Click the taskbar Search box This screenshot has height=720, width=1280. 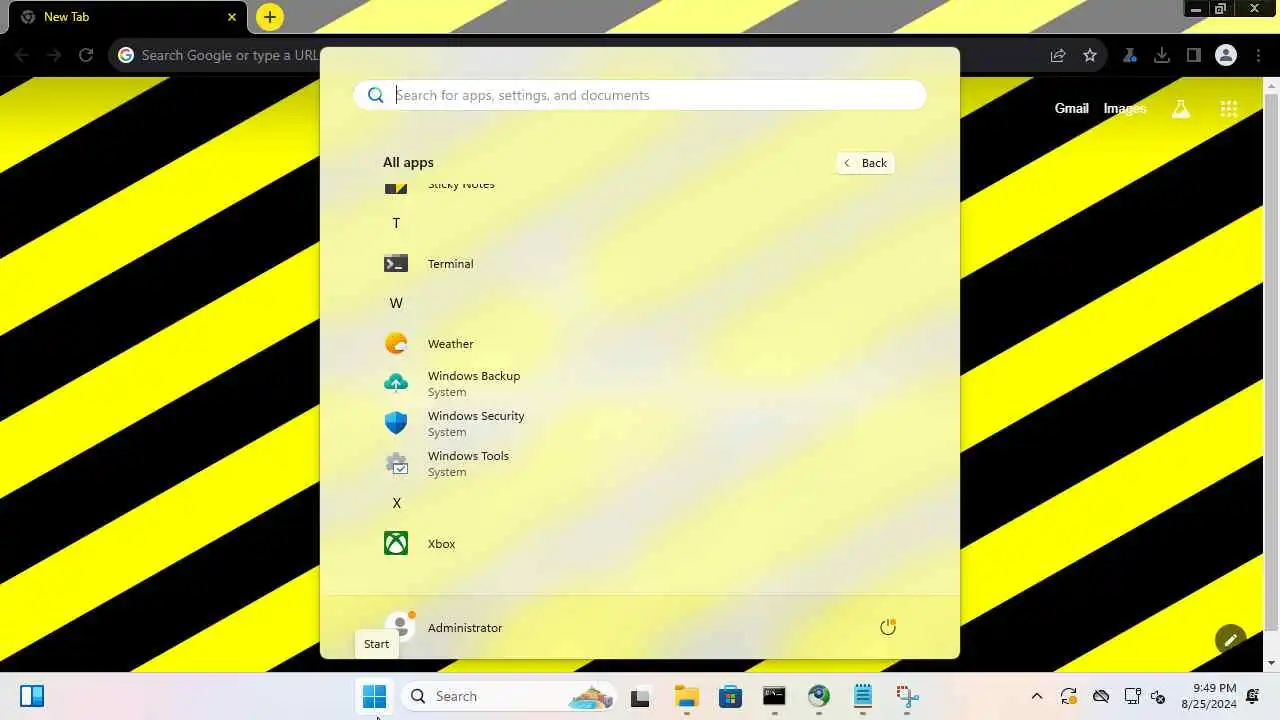(510, 696)
